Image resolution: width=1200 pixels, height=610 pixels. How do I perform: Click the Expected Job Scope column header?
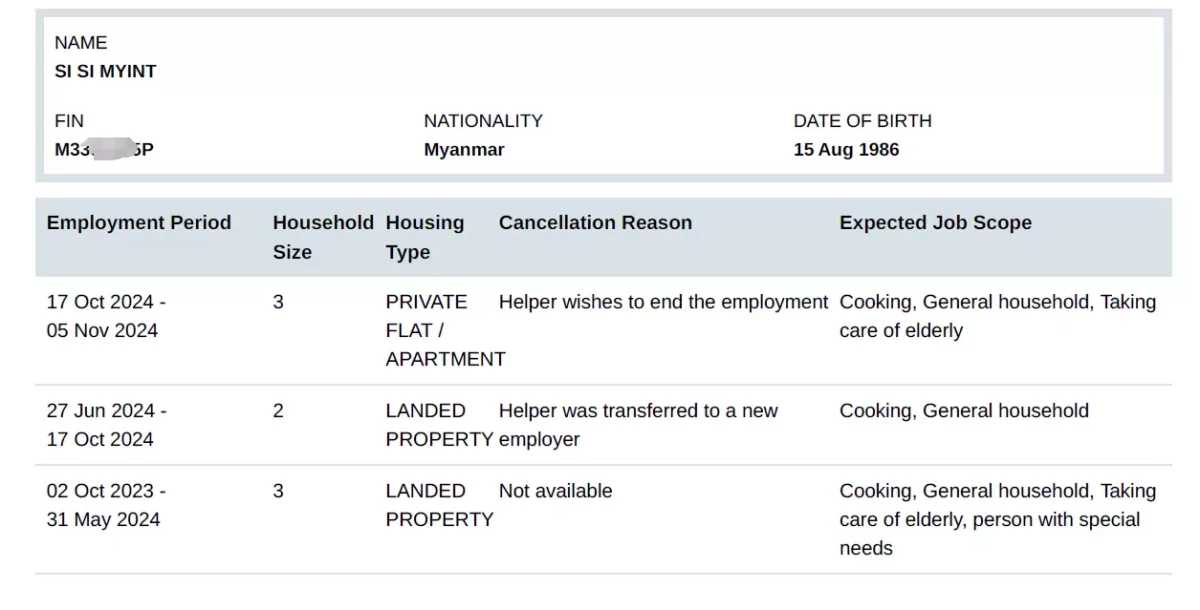point(935,223)
